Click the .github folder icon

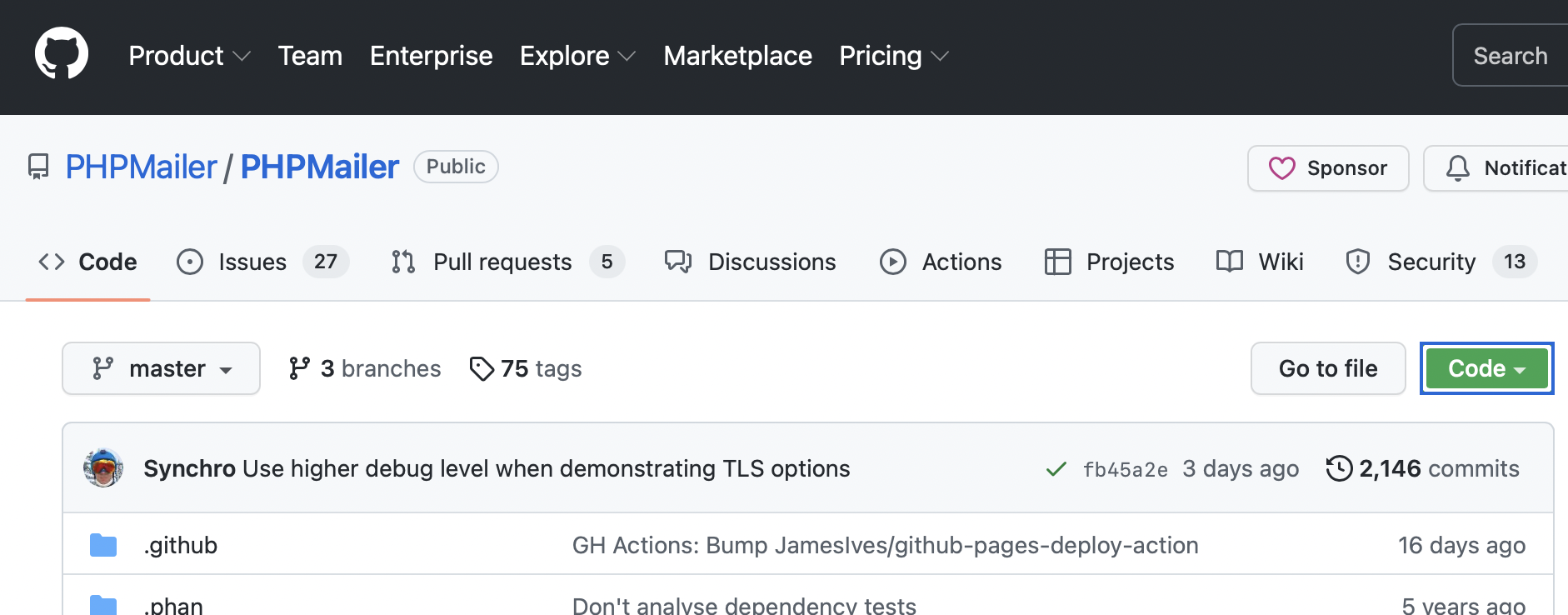[x=103, y=545]
